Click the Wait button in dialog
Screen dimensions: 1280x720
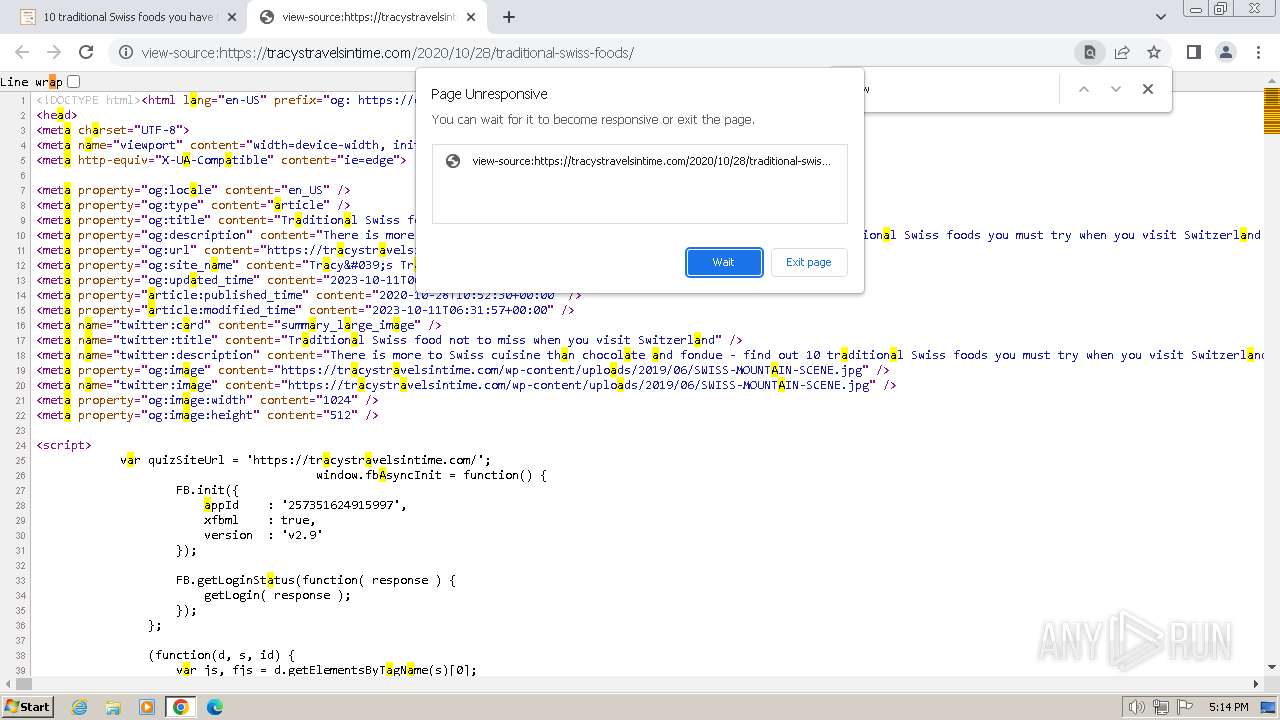click(724, 262)
